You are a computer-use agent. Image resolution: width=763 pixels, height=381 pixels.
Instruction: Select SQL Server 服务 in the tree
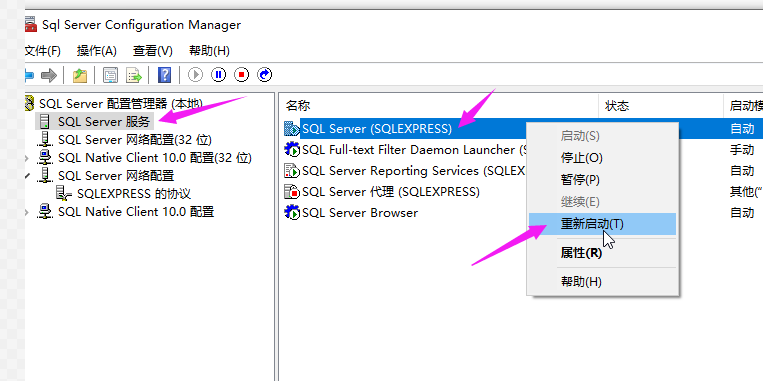104,121
